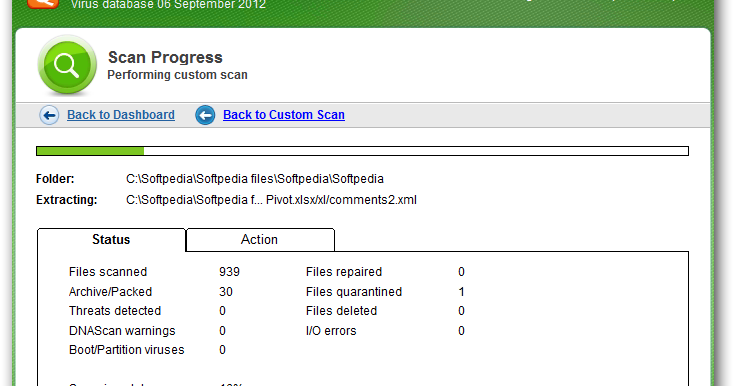Click the Files repaired value 0
Image resolution: width=734 pixels, height=386 pixels.
(462, 272)
